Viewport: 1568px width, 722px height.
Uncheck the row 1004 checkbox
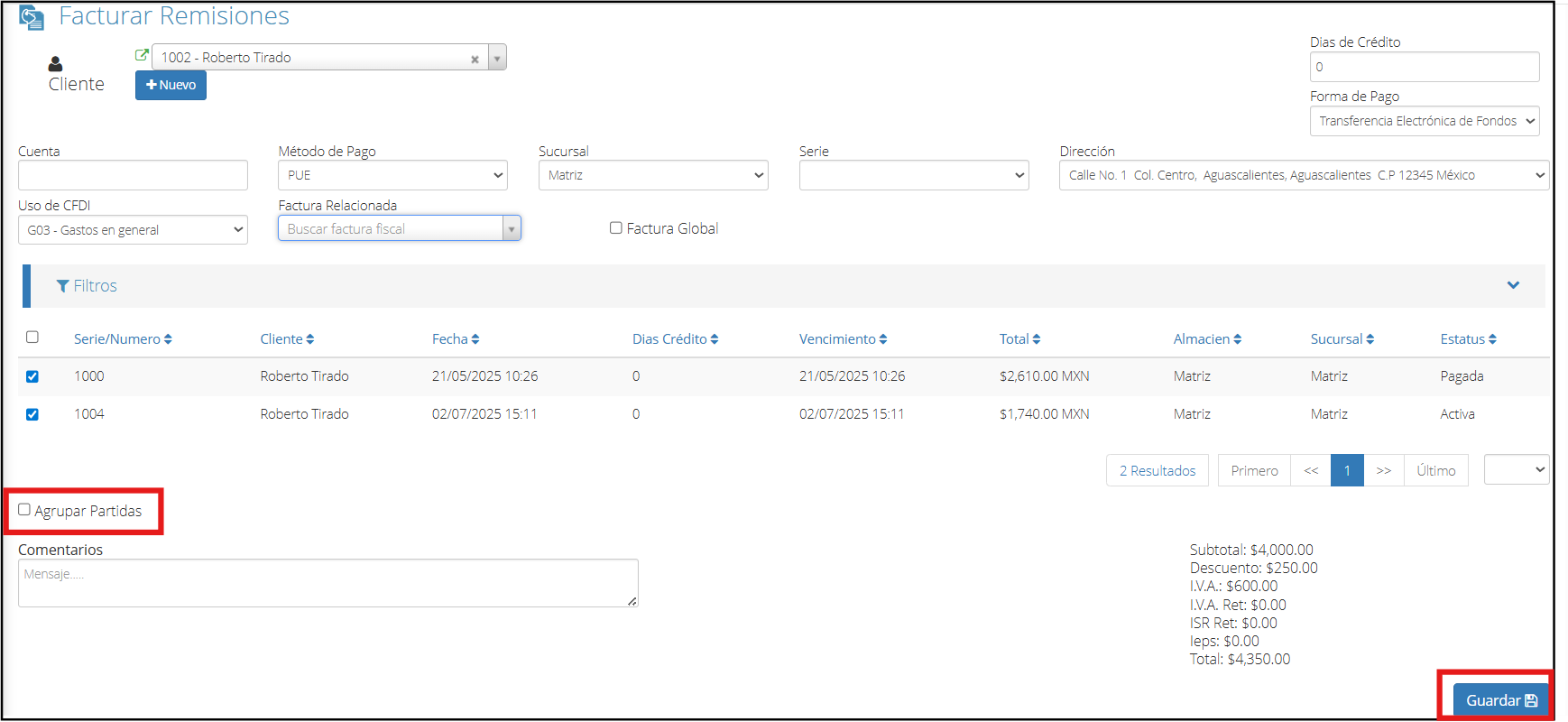coord(32,414)
